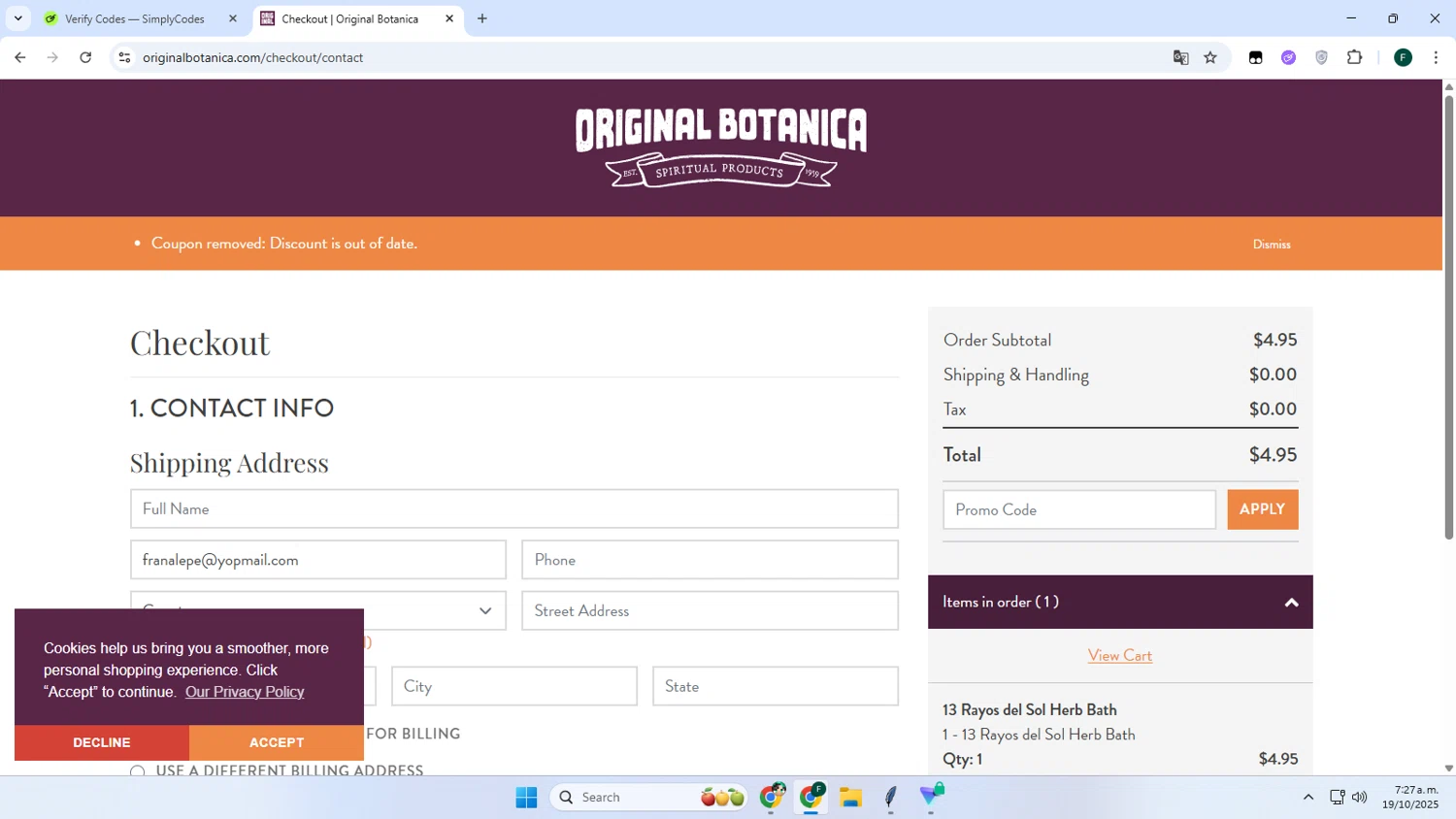Click the address bar URL
The height and width of the screenshot is (819, 1456).
pos(252,57)
